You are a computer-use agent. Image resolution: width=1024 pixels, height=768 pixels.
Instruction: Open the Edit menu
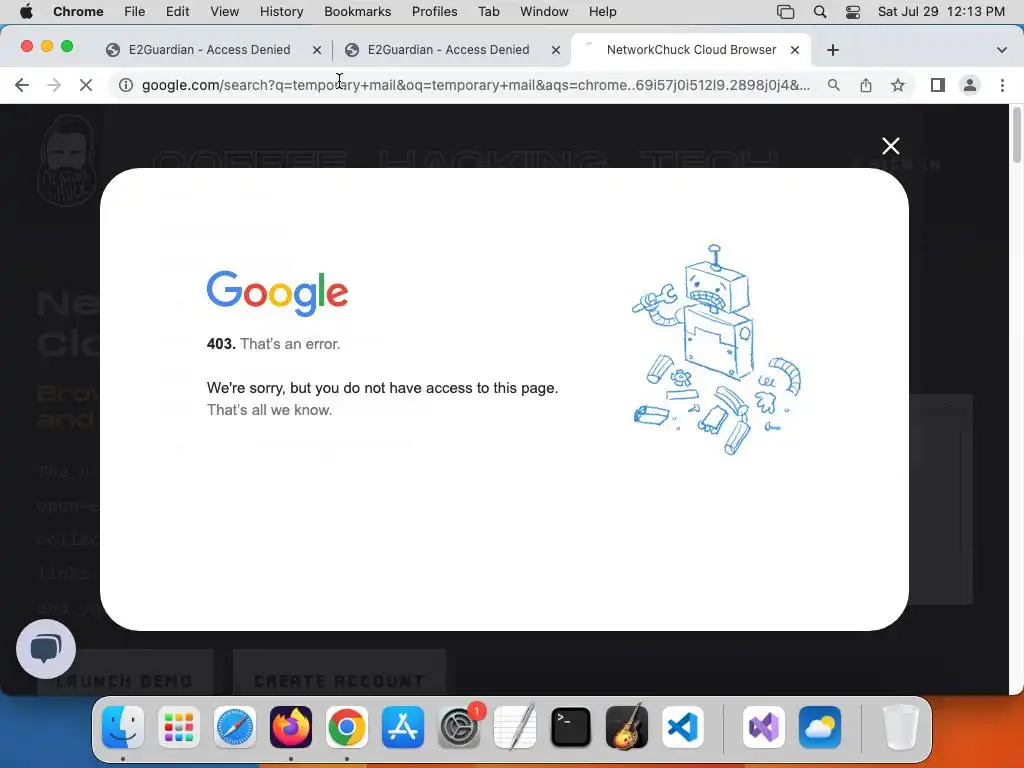click(x=177, y=12)
